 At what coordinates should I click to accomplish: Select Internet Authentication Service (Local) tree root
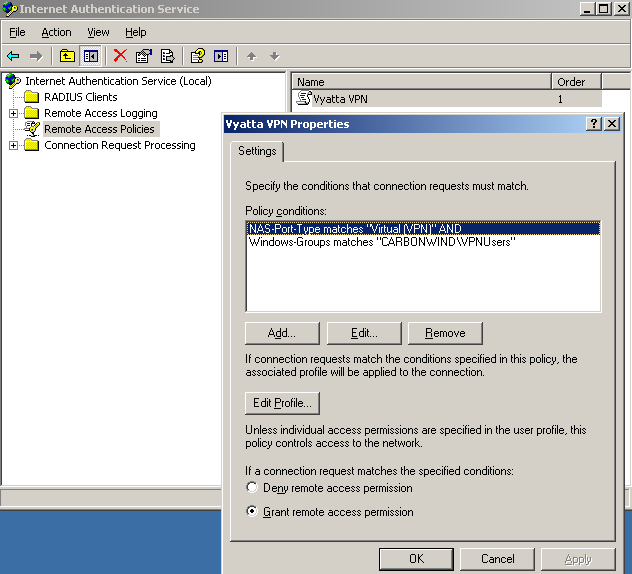click(118, 81)
